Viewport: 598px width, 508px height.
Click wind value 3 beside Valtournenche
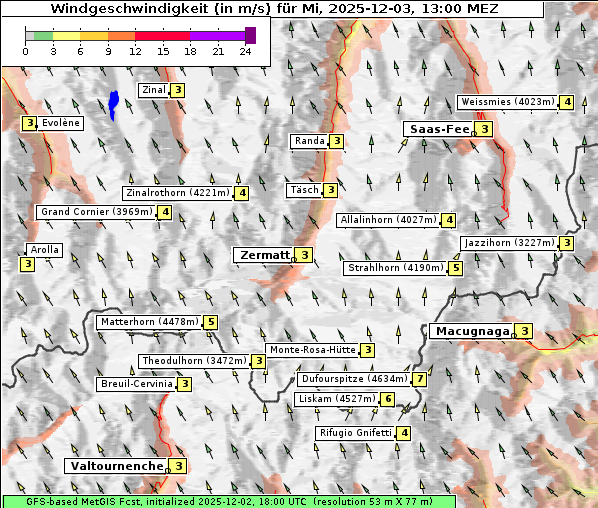click(178, 466)
